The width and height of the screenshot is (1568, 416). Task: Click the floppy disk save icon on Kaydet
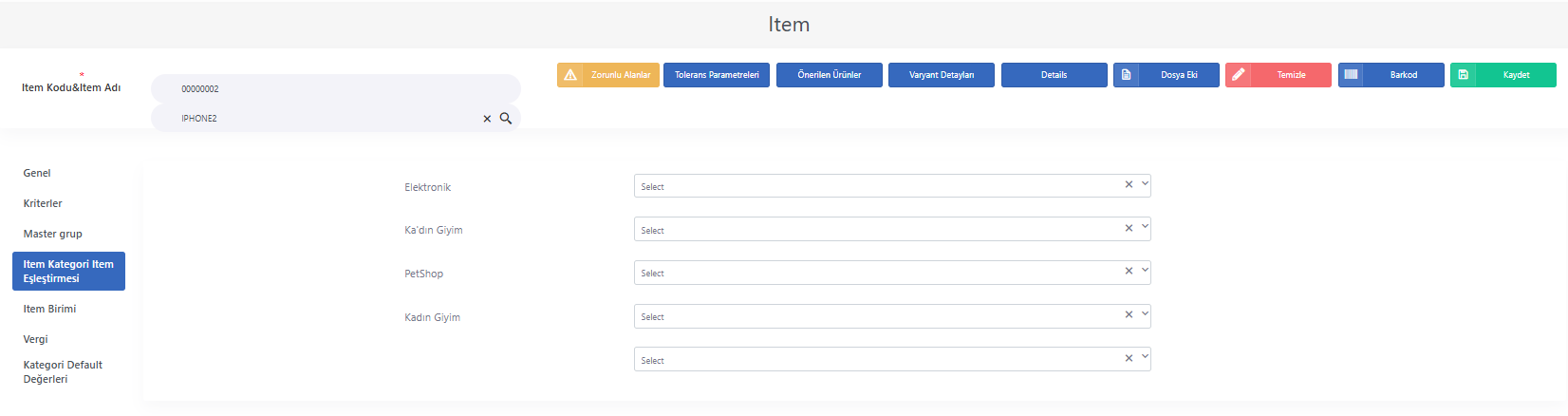(1463, 75)
